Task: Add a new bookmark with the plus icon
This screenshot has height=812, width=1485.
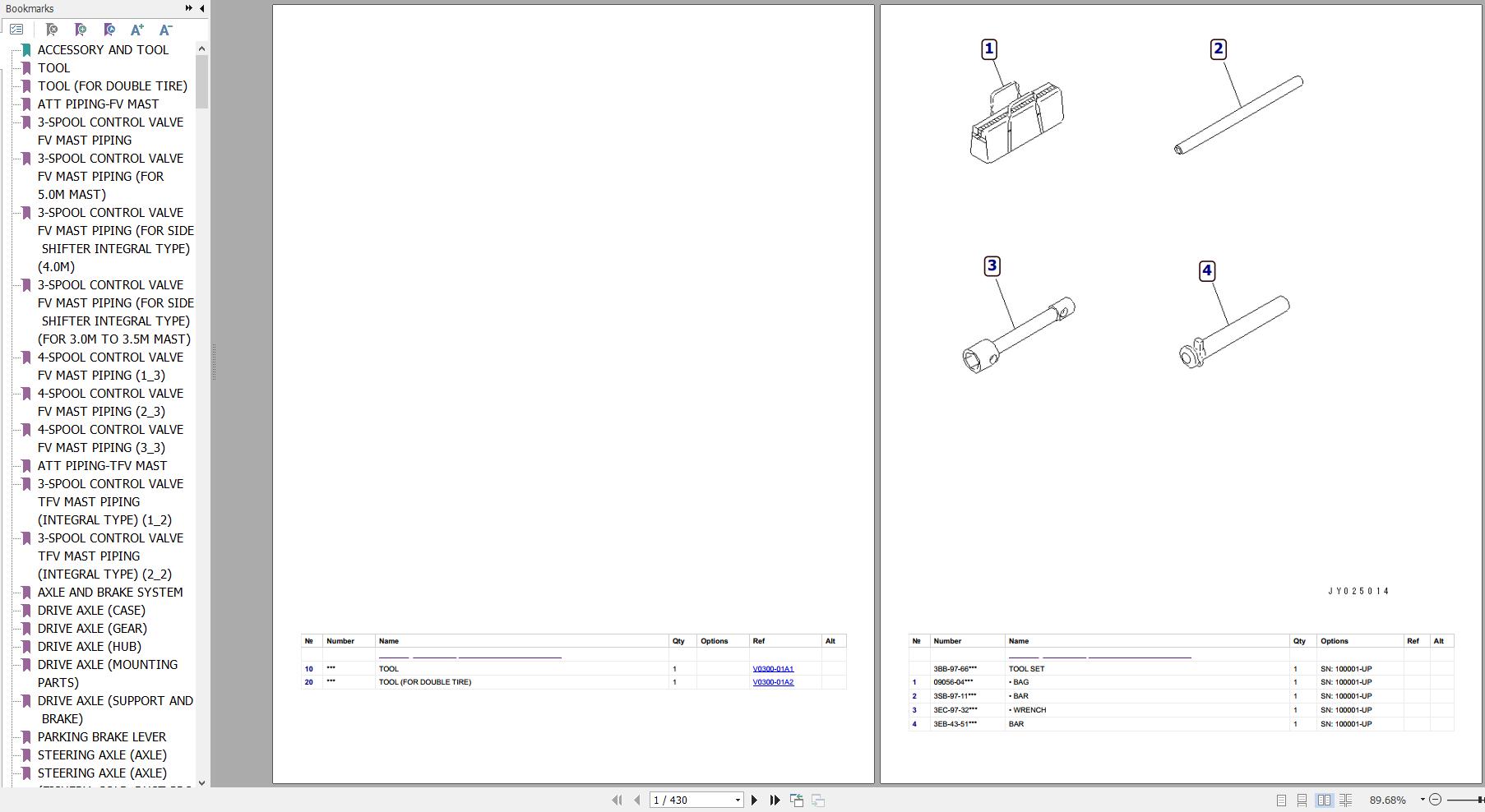Action: [x=81, y=30]
